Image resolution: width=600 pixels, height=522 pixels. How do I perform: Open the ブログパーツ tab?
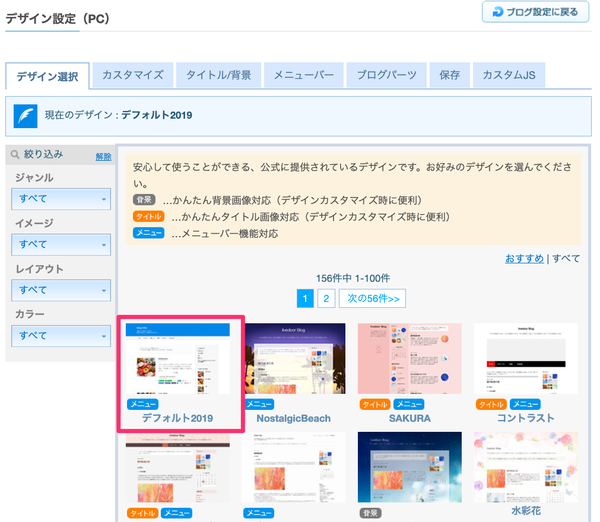386,75
